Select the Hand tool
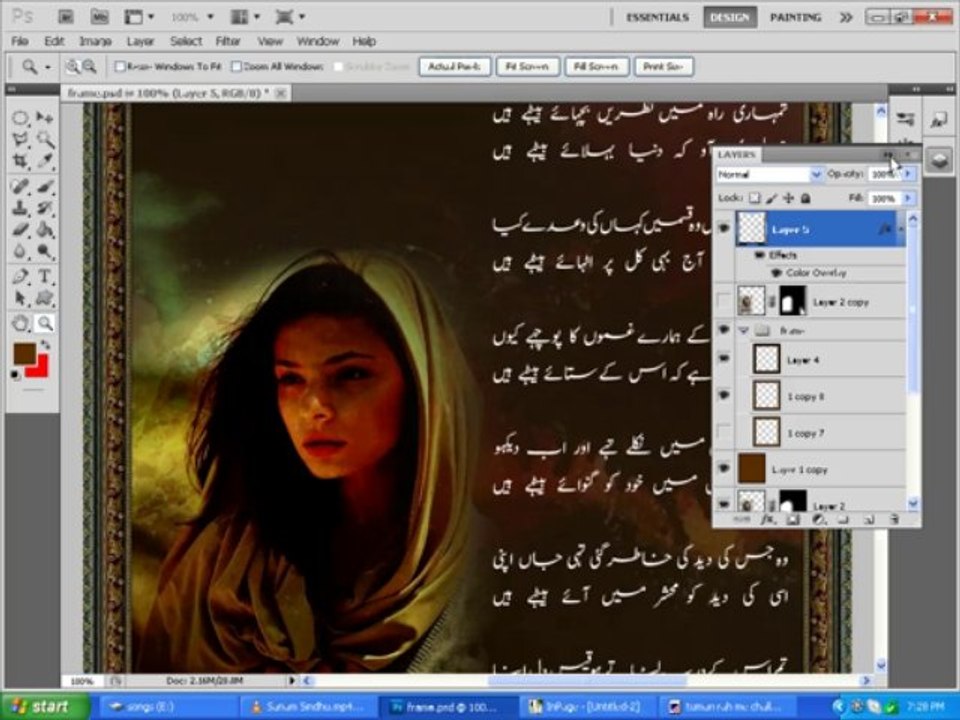Screen dimensions: 960x720 pyautogui.click(x=20, y=323)
